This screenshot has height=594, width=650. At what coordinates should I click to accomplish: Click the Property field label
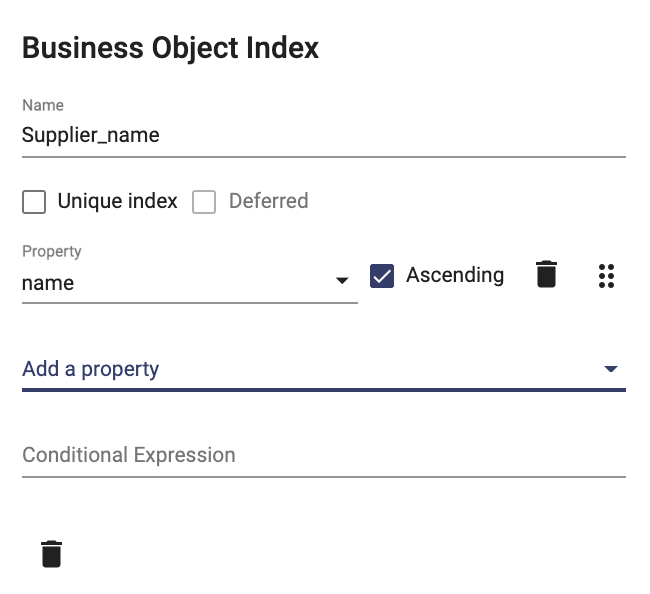click(52, 252)
